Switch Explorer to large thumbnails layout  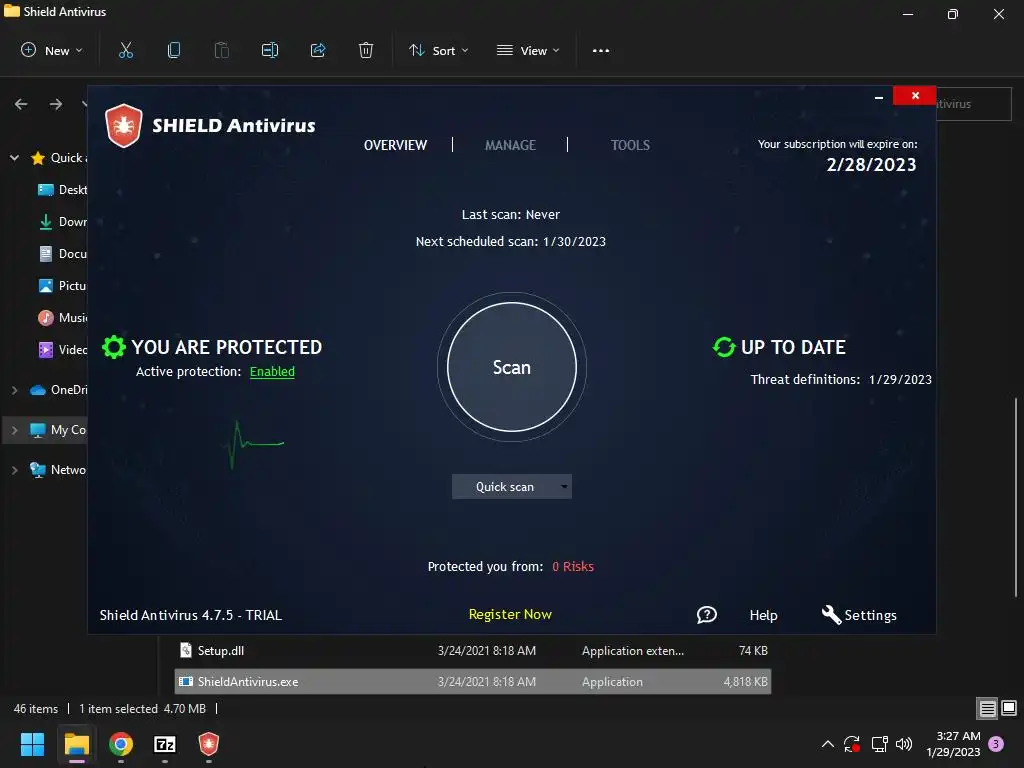(1009, 708)
